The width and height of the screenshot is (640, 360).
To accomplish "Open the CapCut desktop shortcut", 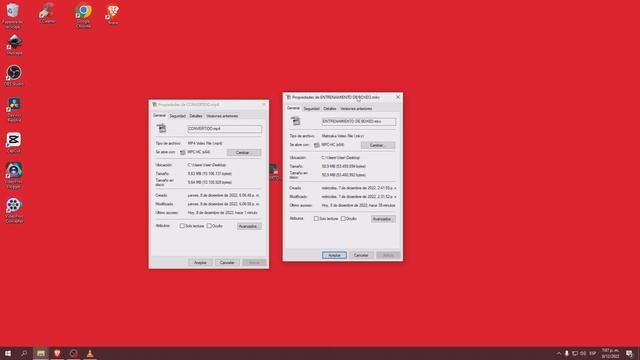I will coord(13,142).
